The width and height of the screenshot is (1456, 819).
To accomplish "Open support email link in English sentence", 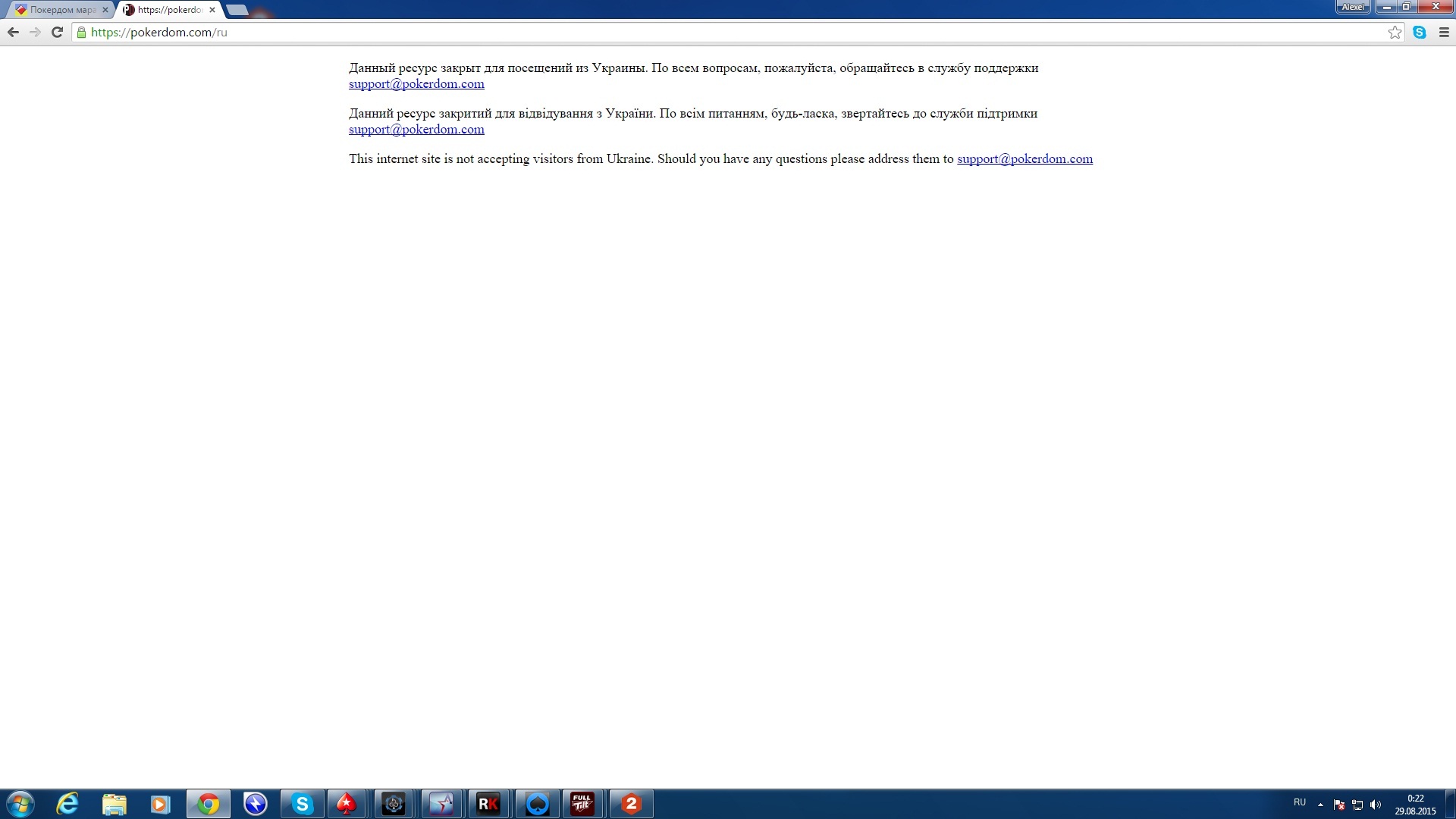I will [1025, 158].
